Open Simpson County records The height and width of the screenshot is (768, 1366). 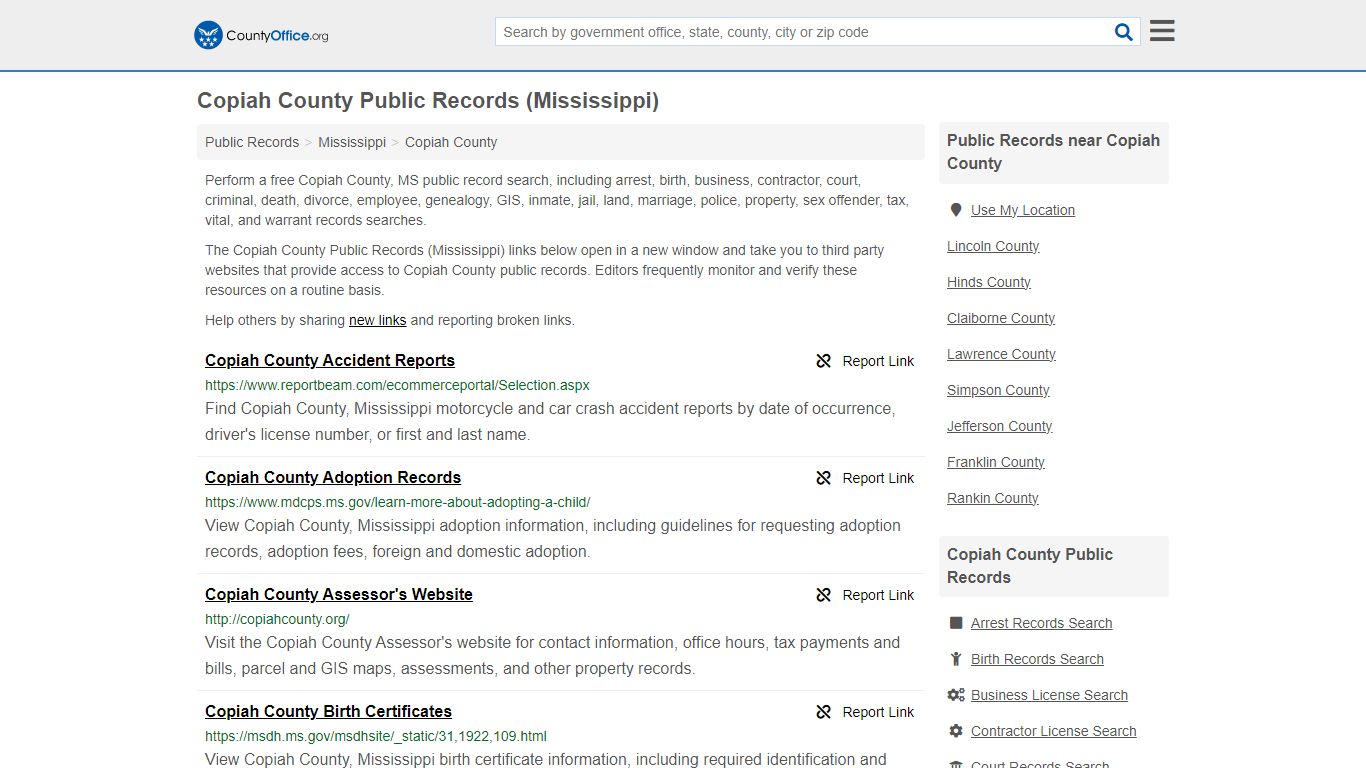[998, 390]
